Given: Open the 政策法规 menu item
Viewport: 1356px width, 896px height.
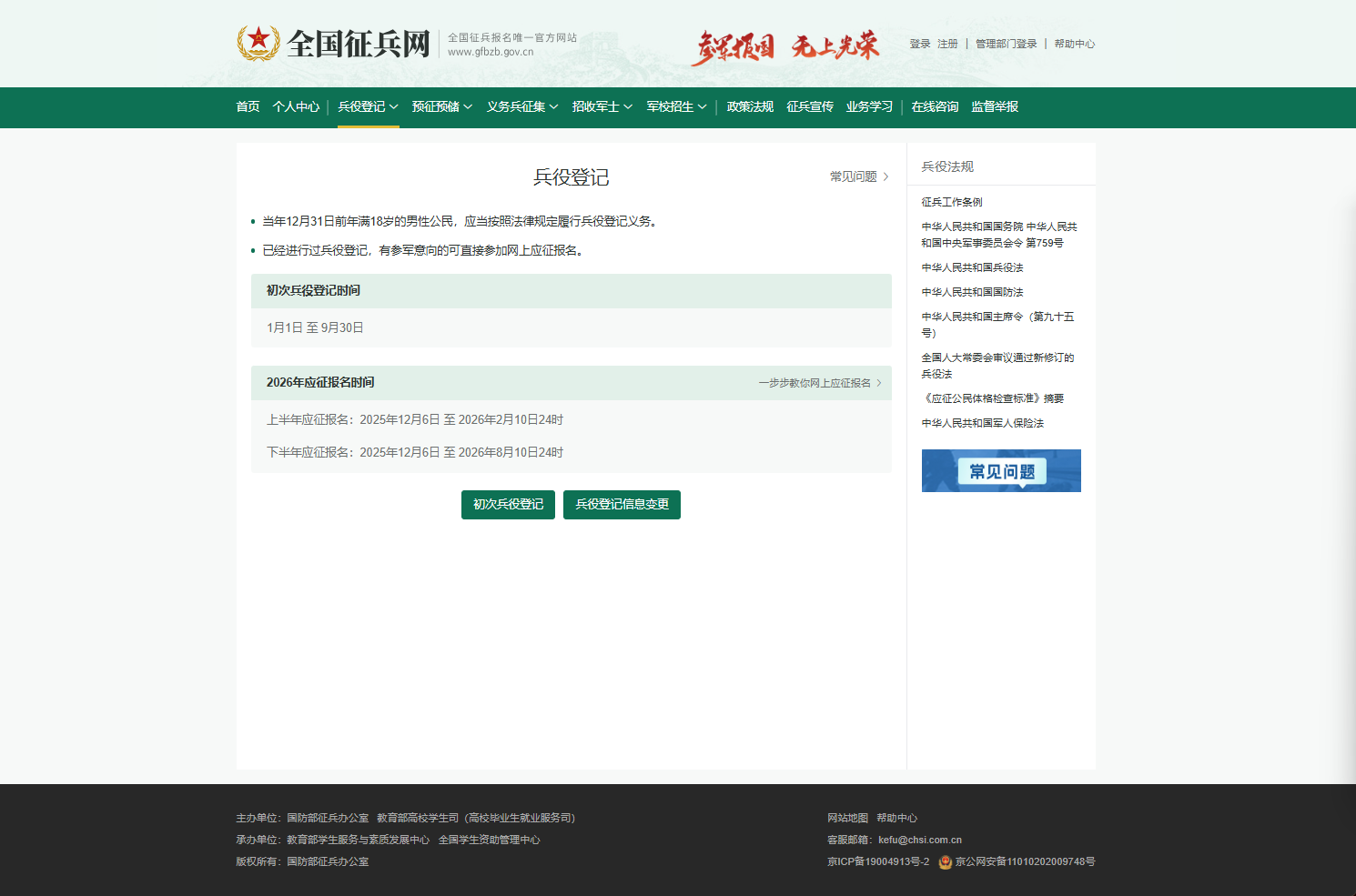Looking at the screenshot, I should click(750, 107).
